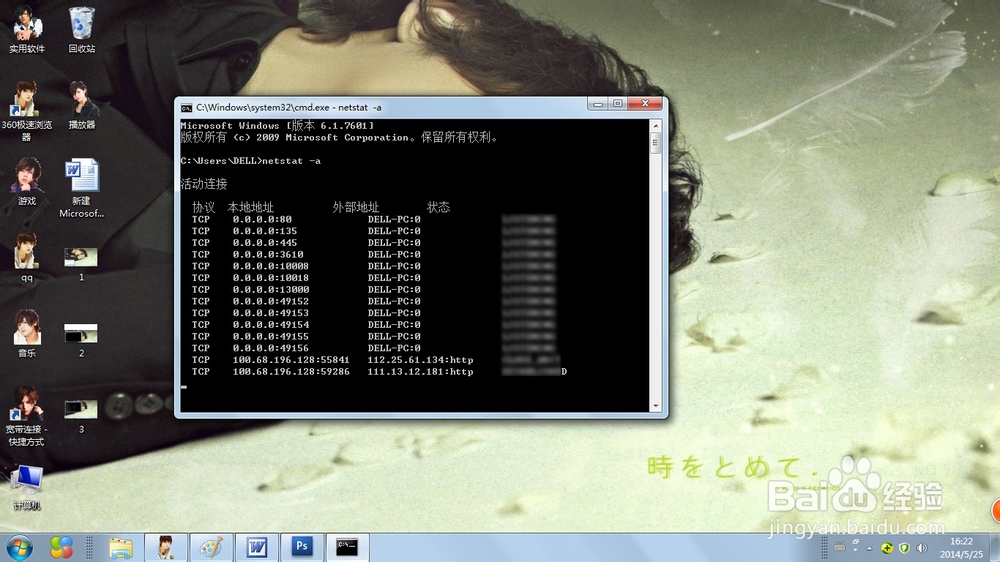
Task: Open the 计算机 desktop icon
Action: click(27, 488)
